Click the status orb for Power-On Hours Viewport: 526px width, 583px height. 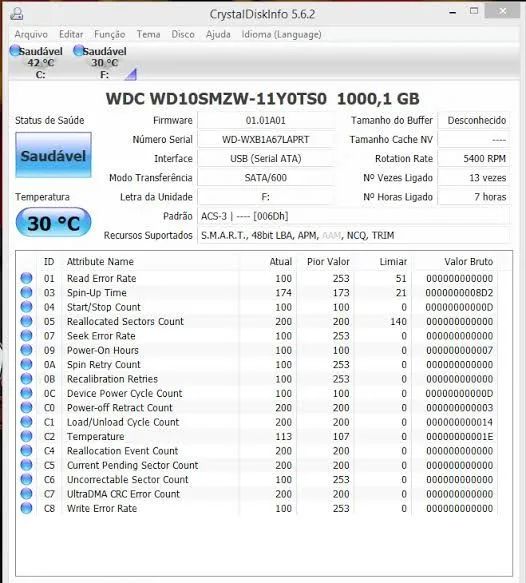[26, 350]
